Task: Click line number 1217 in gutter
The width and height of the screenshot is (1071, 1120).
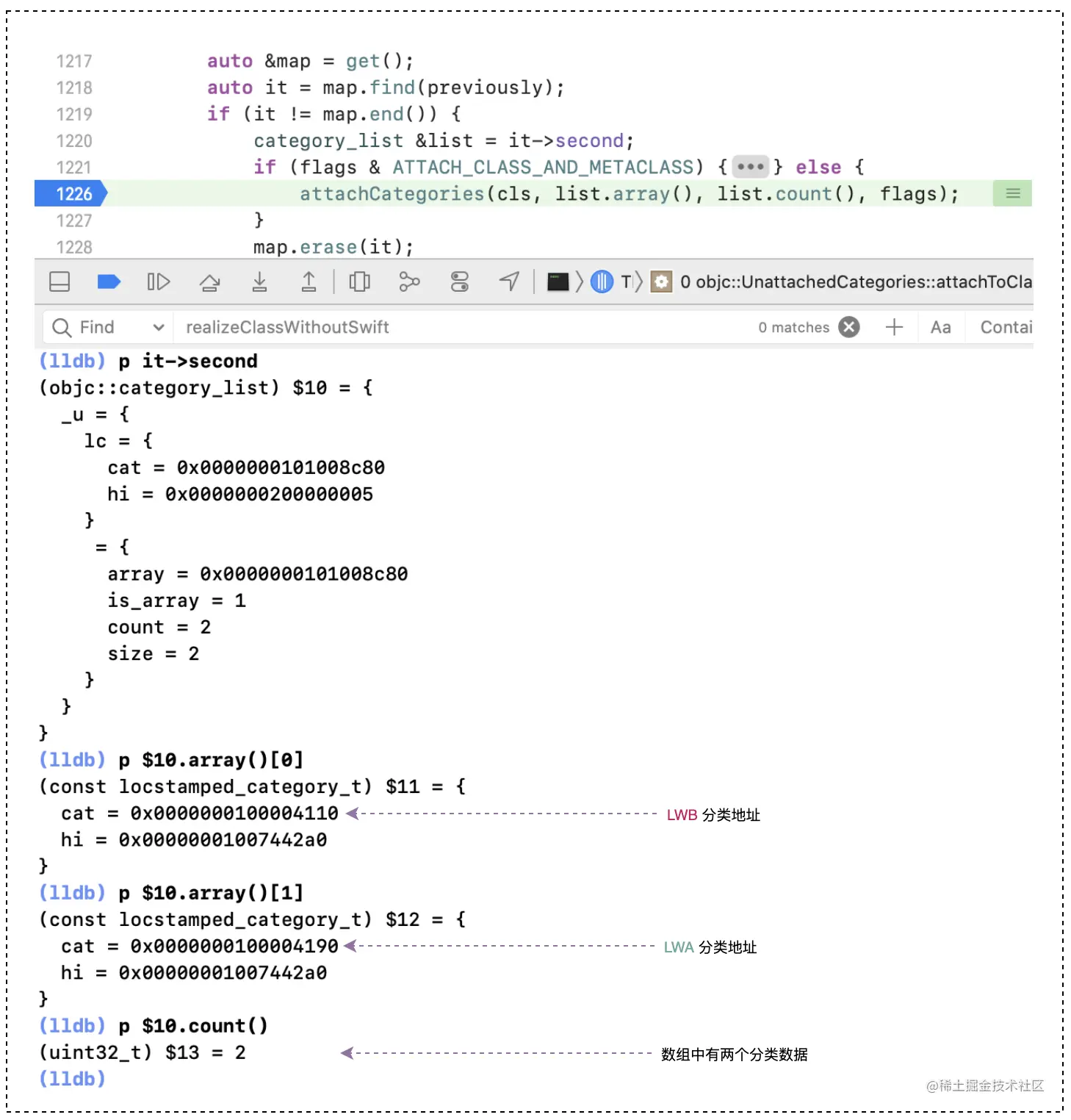Action: click(x=74, y=62)
